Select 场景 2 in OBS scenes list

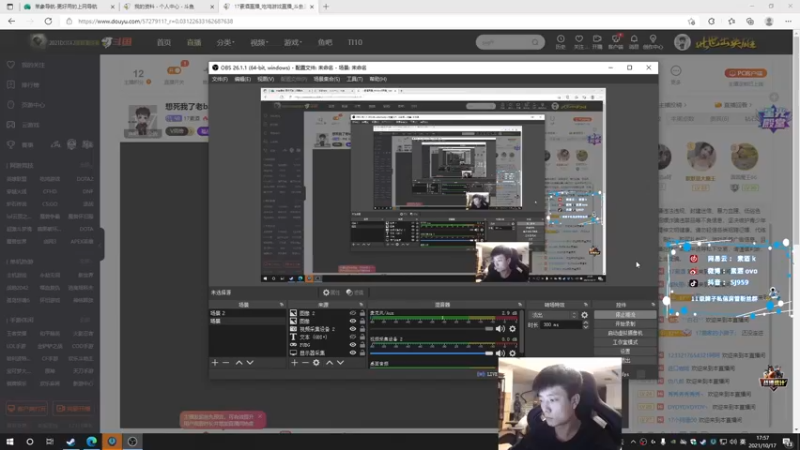pyautogui.click(x=247, y=313)
